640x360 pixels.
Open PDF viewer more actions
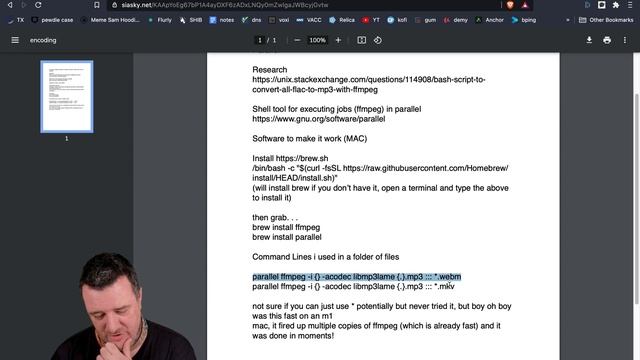click(624, 40)
